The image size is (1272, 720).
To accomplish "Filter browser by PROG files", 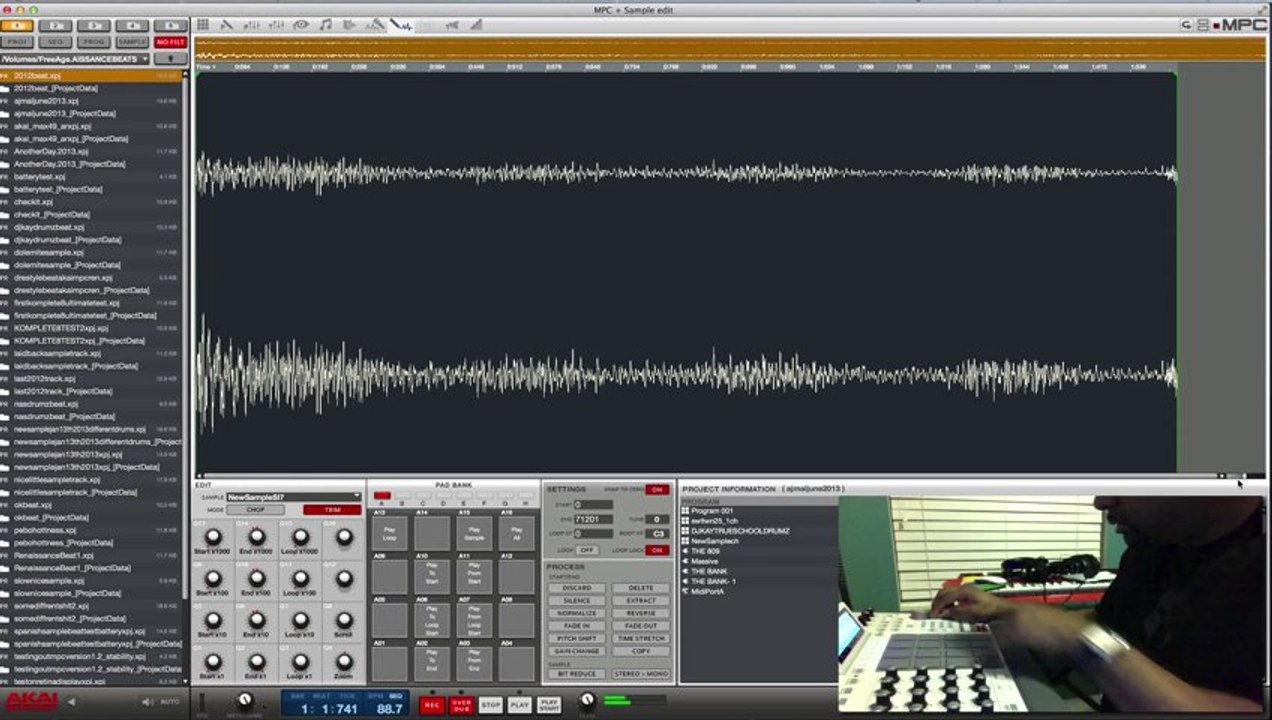I will (94, 42).
